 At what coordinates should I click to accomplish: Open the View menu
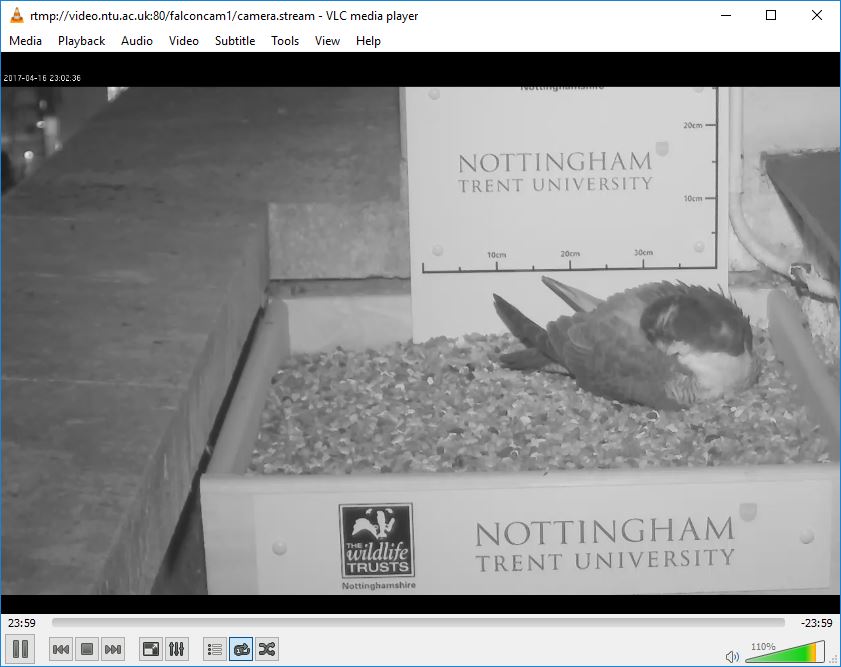point(327,41)
